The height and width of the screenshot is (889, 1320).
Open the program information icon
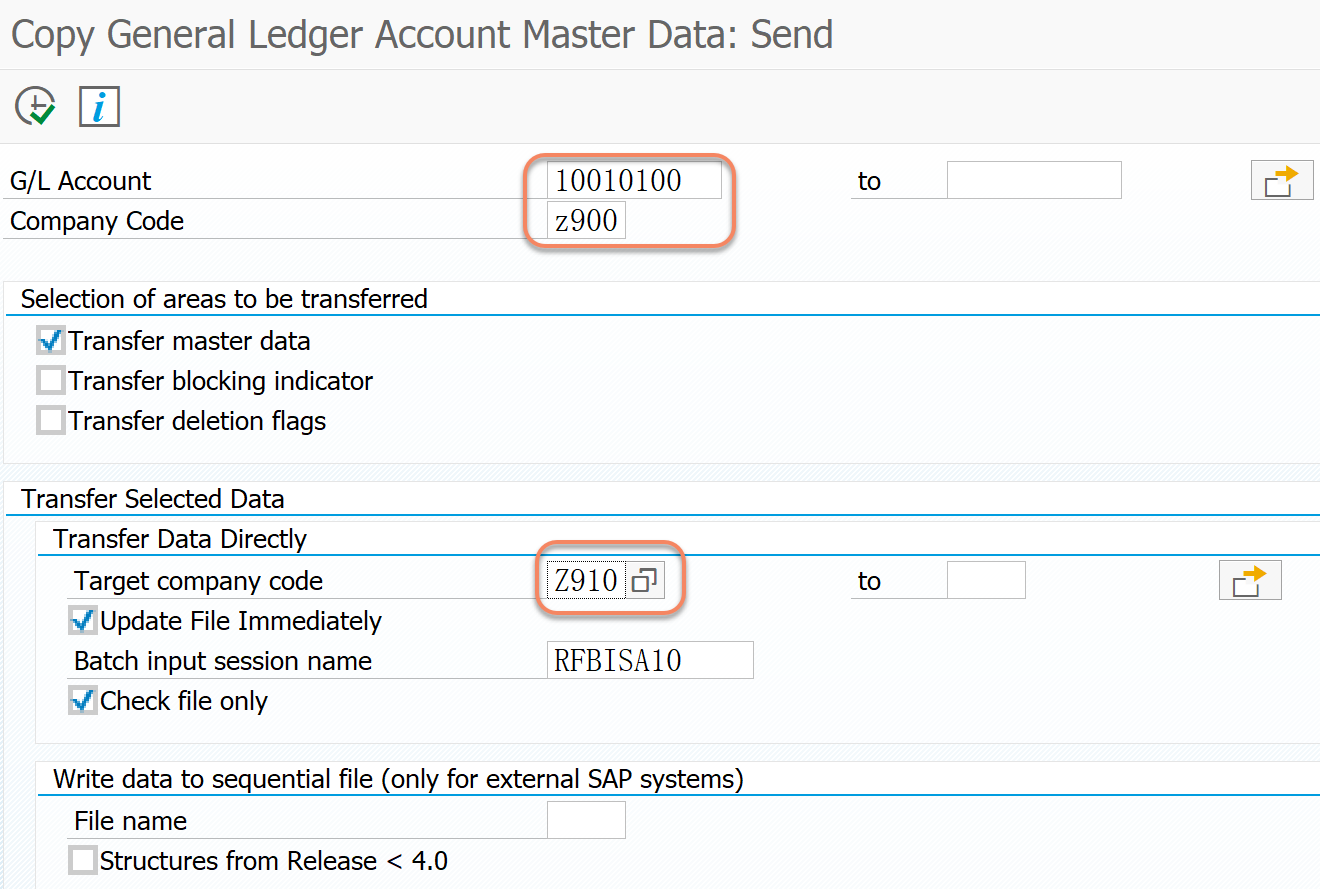pos(98,105)
